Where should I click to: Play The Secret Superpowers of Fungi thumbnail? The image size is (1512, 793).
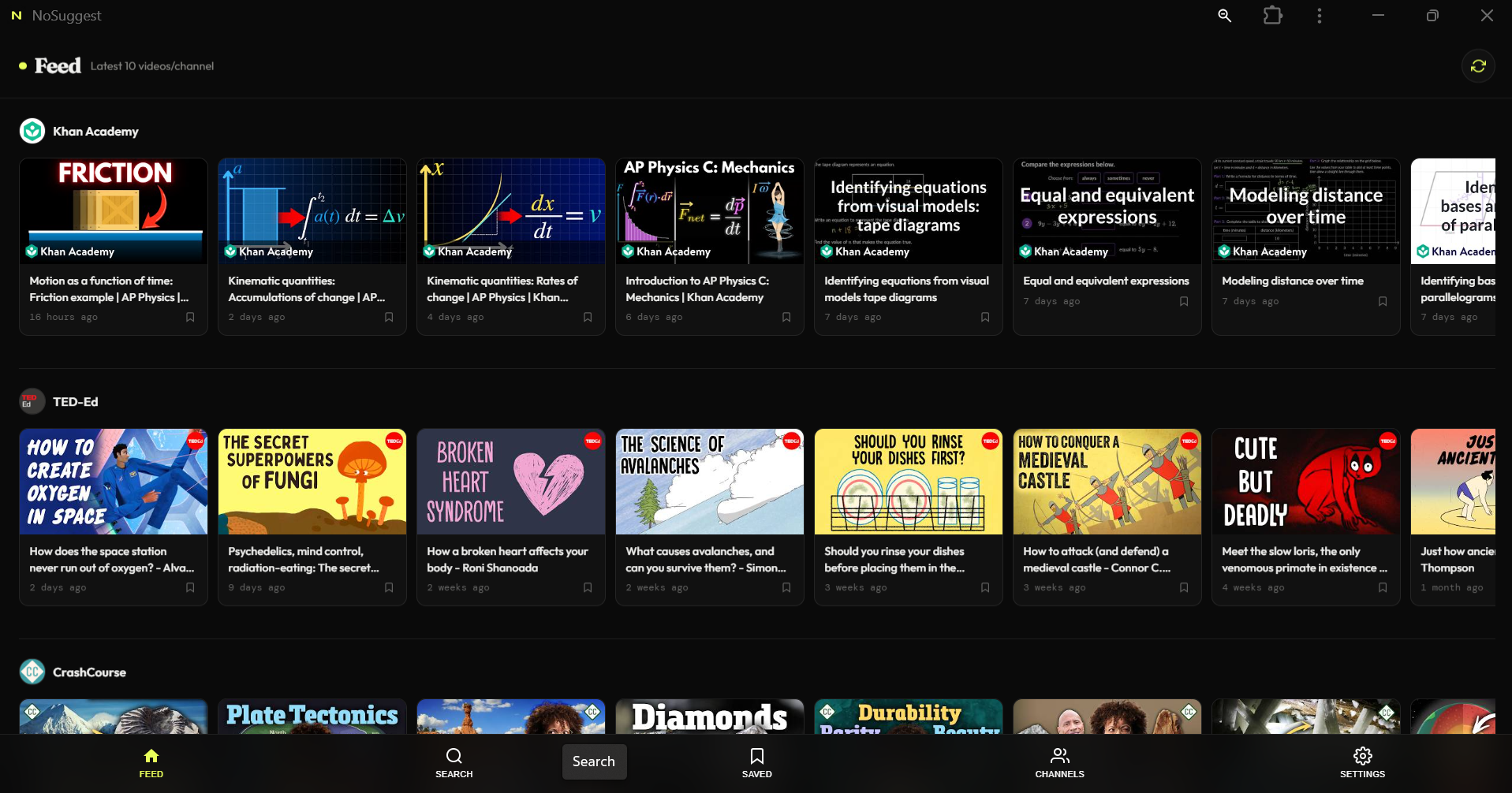[312, 482]
